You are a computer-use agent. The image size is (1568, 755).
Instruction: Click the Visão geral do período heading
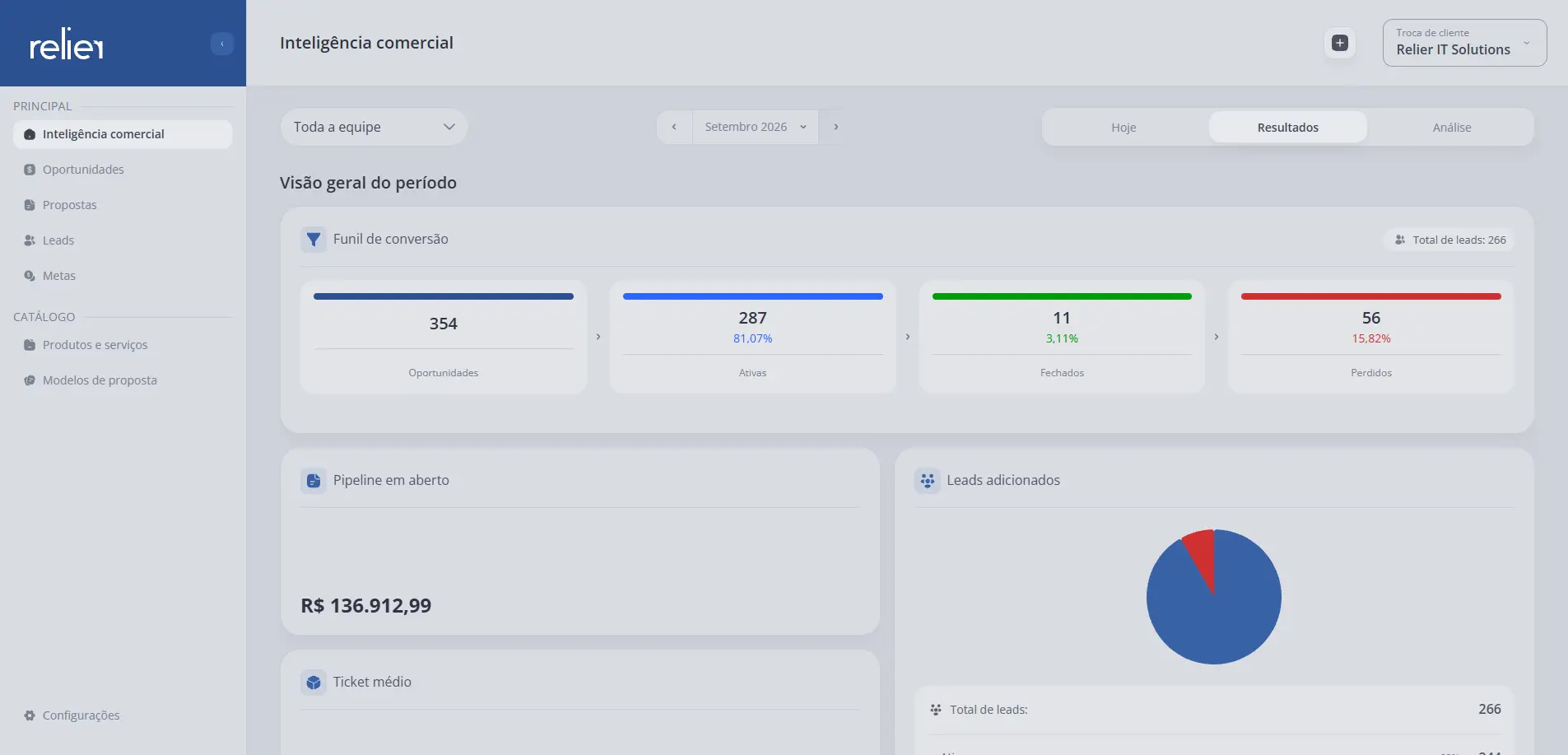368,183
